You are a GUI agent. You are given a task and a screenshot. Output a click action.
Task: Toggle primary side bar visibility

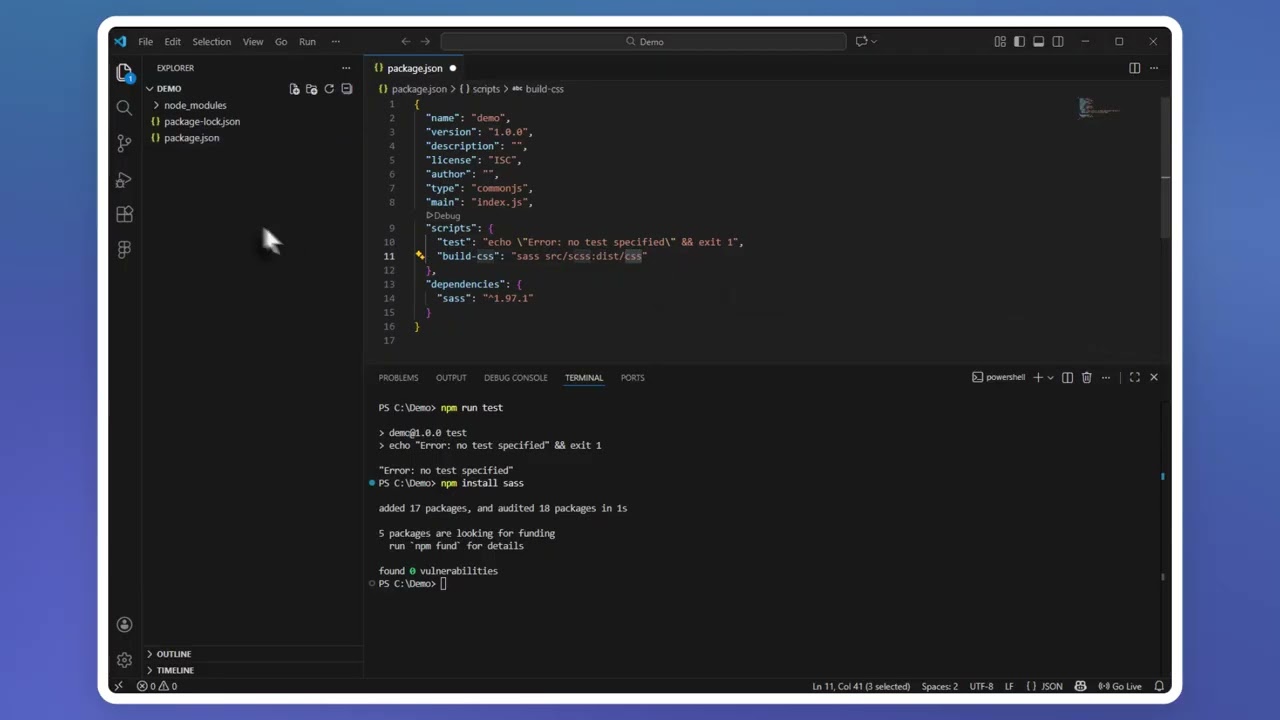click(1019, 41)
